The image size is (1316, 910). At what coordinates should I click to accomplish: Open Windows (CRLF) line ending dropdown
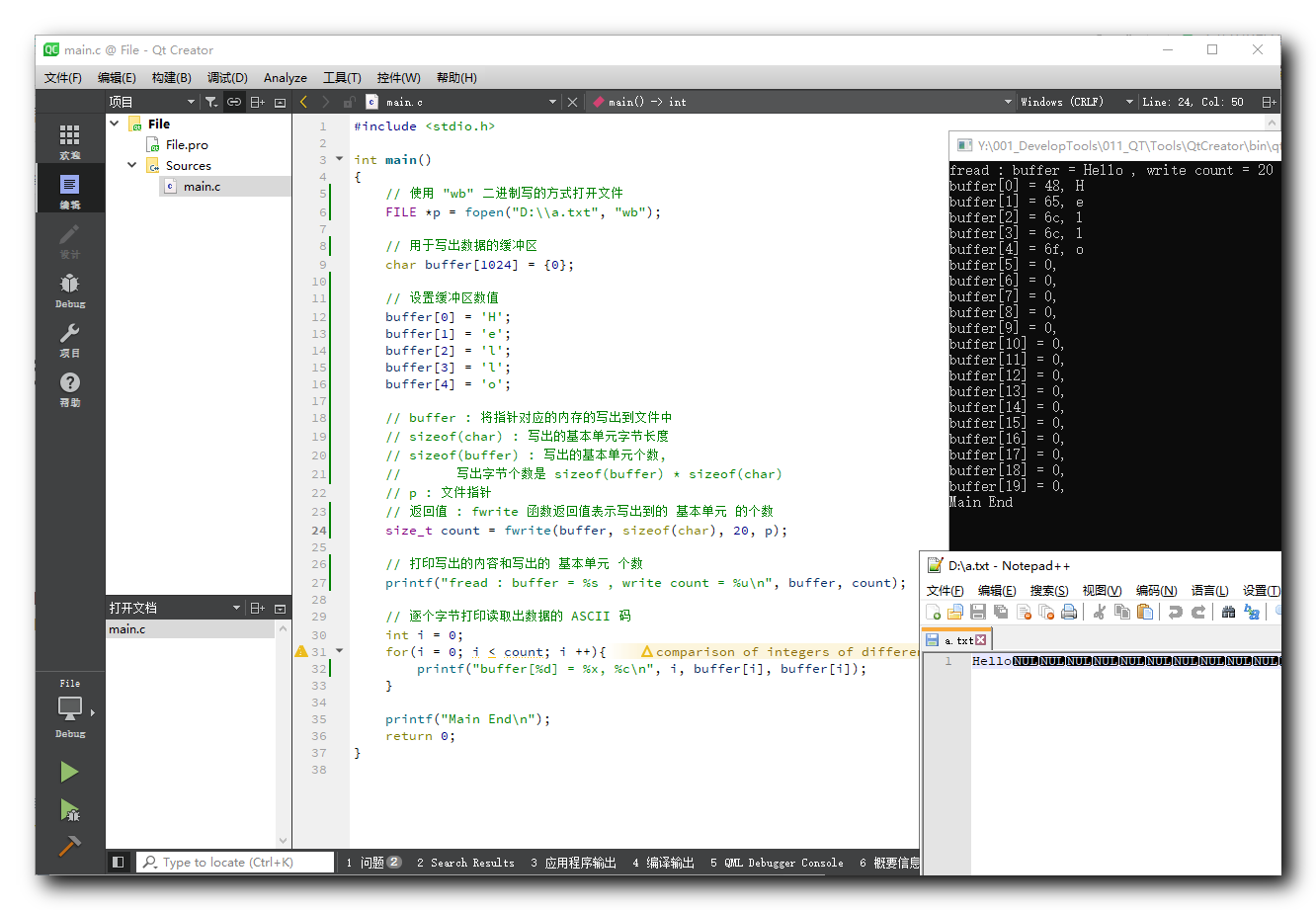click(x=1076, y=102)
